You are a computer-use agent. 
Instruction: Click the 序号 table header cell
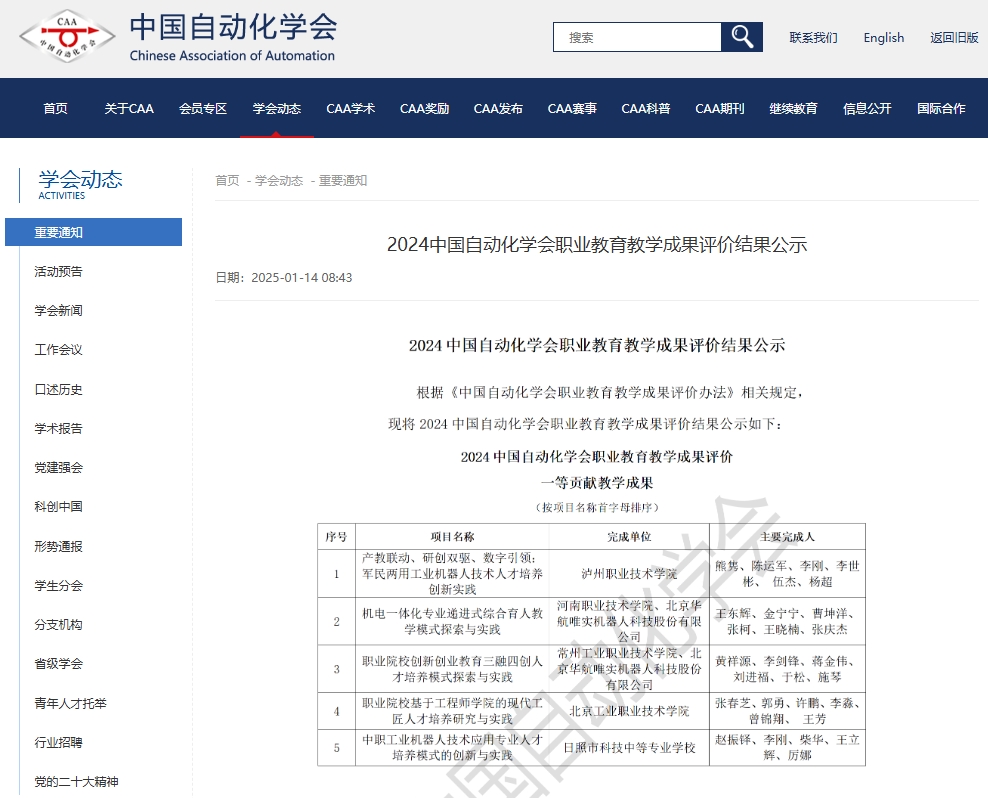click(336, 537)
